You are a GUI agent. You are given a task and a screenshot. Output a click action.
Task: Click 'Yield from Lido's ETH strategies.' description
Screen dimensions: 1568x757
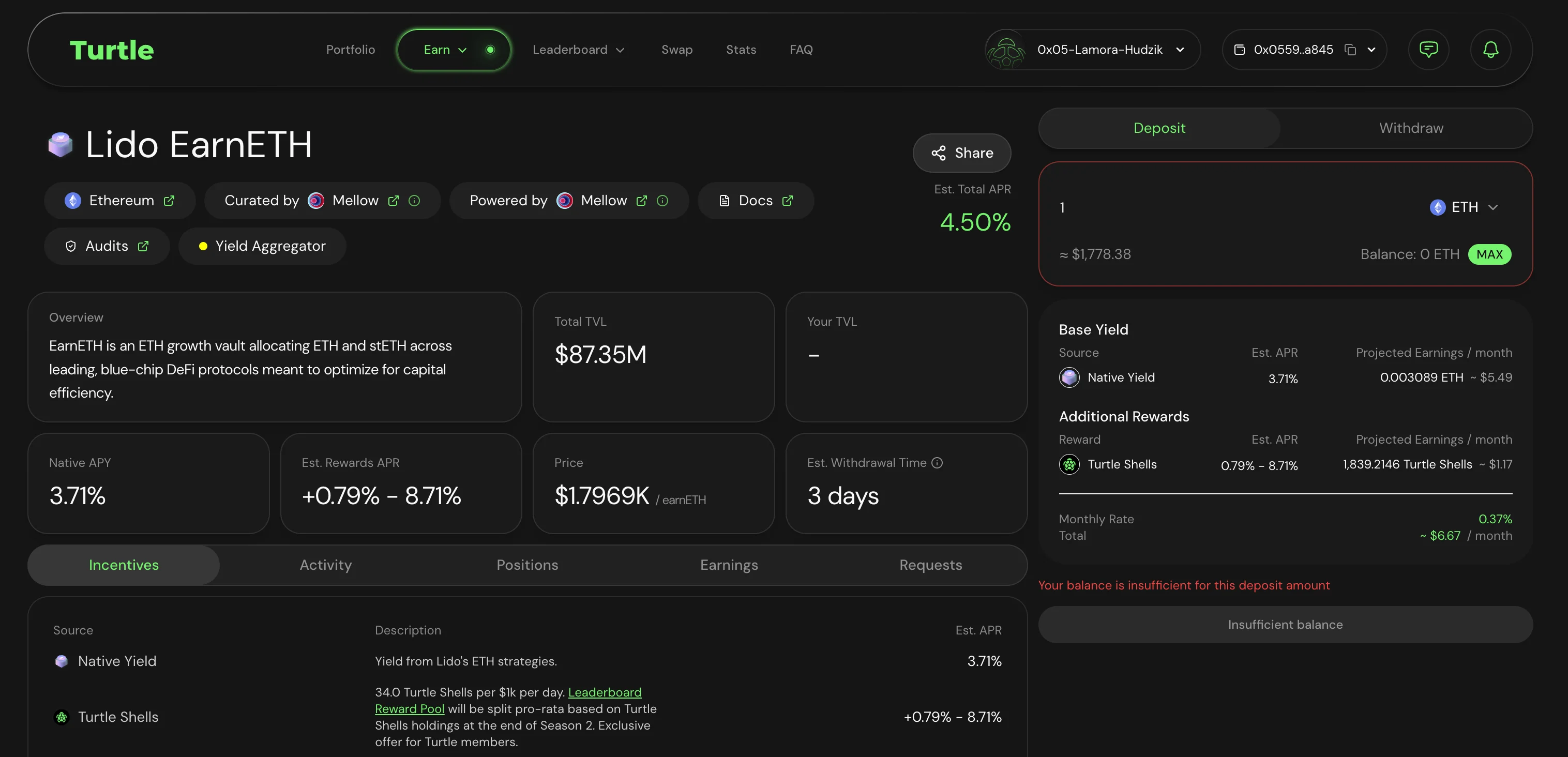click(x=465, y=661)
